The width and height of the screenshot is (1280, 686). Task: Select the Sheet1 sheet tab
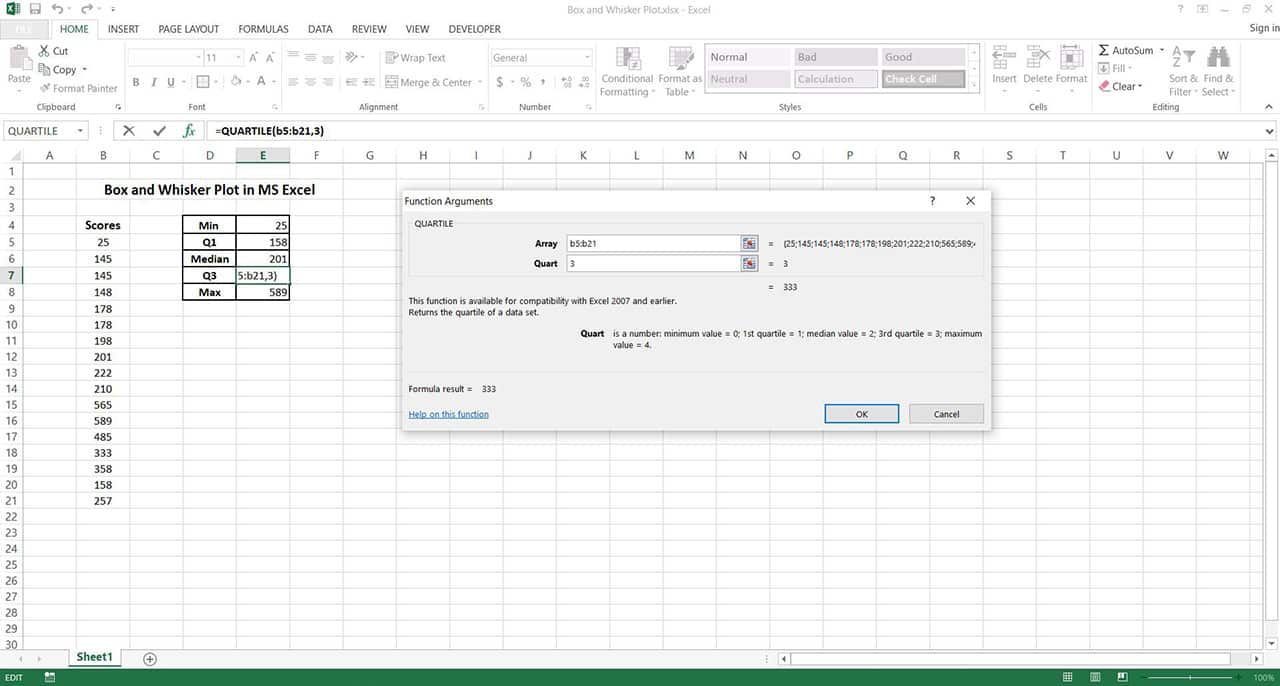(x=94, y=657)
